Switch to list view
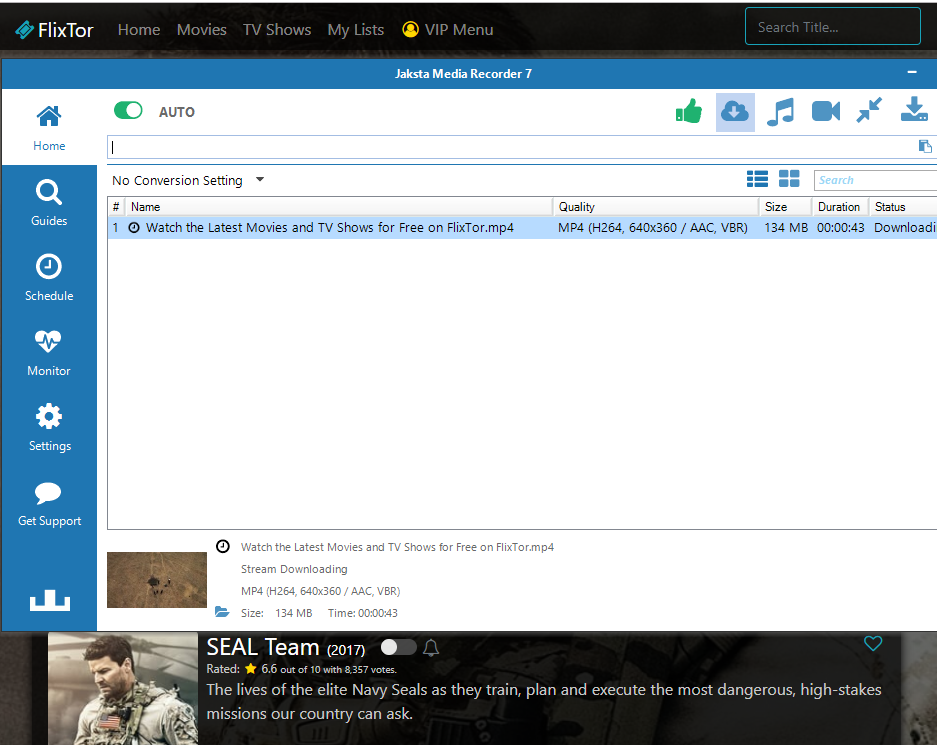 click(x=758, y=179)
